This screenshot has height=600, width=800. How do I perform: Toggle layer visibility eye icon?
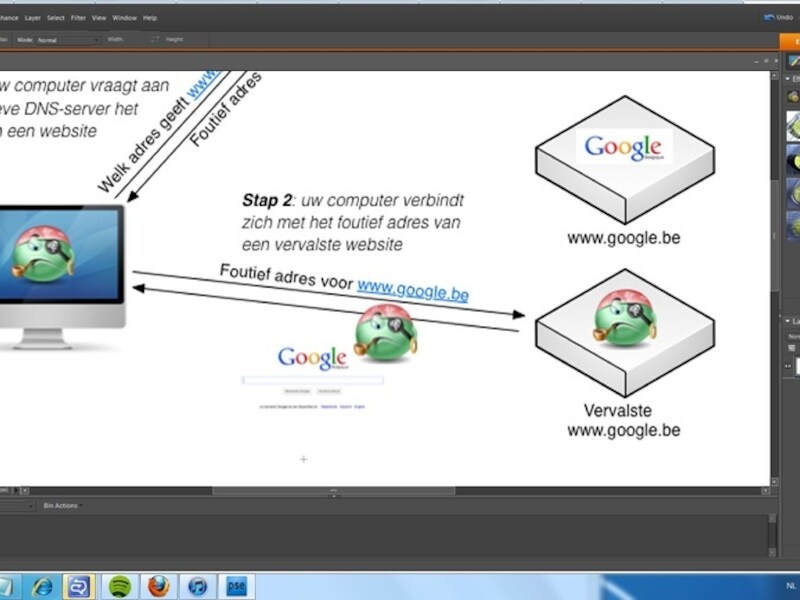pyautogui.click(x=788, y=366)
